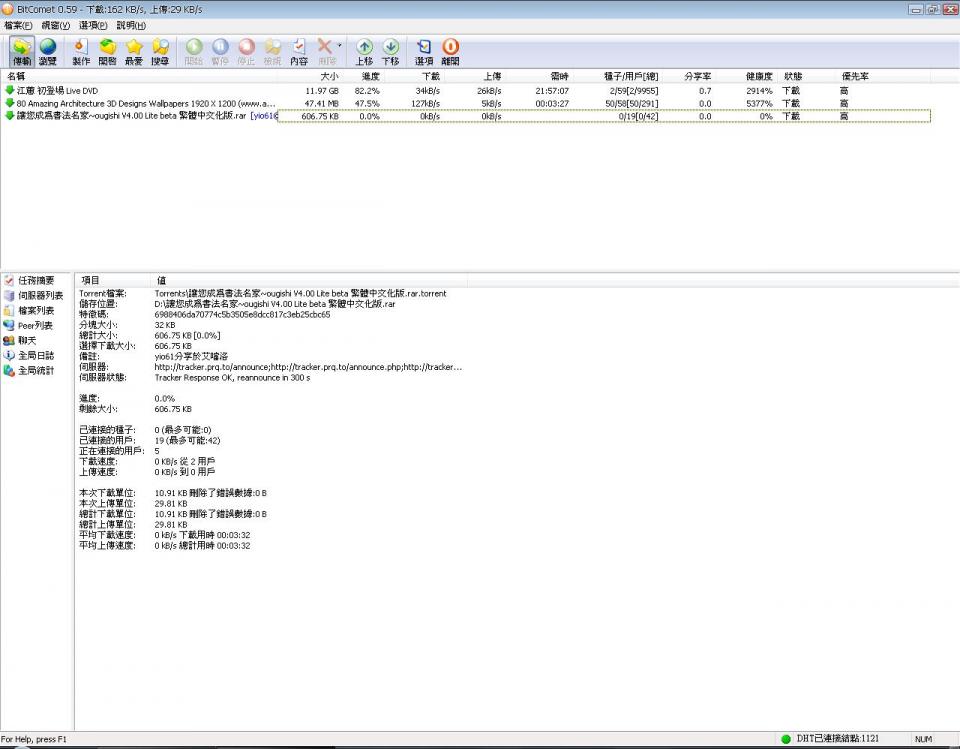
Task: Show the 伺服器列表 tracker list panel
Action: tap(40, 296)
